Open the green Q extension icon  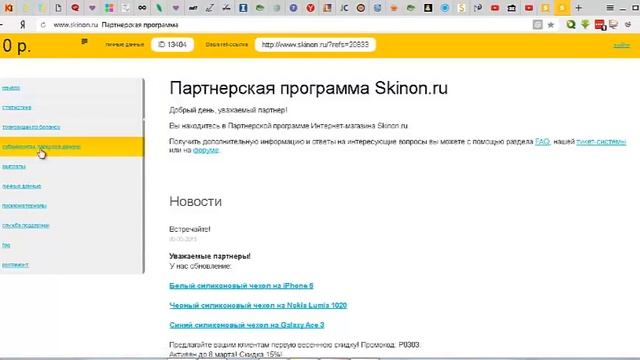(571, 25)
